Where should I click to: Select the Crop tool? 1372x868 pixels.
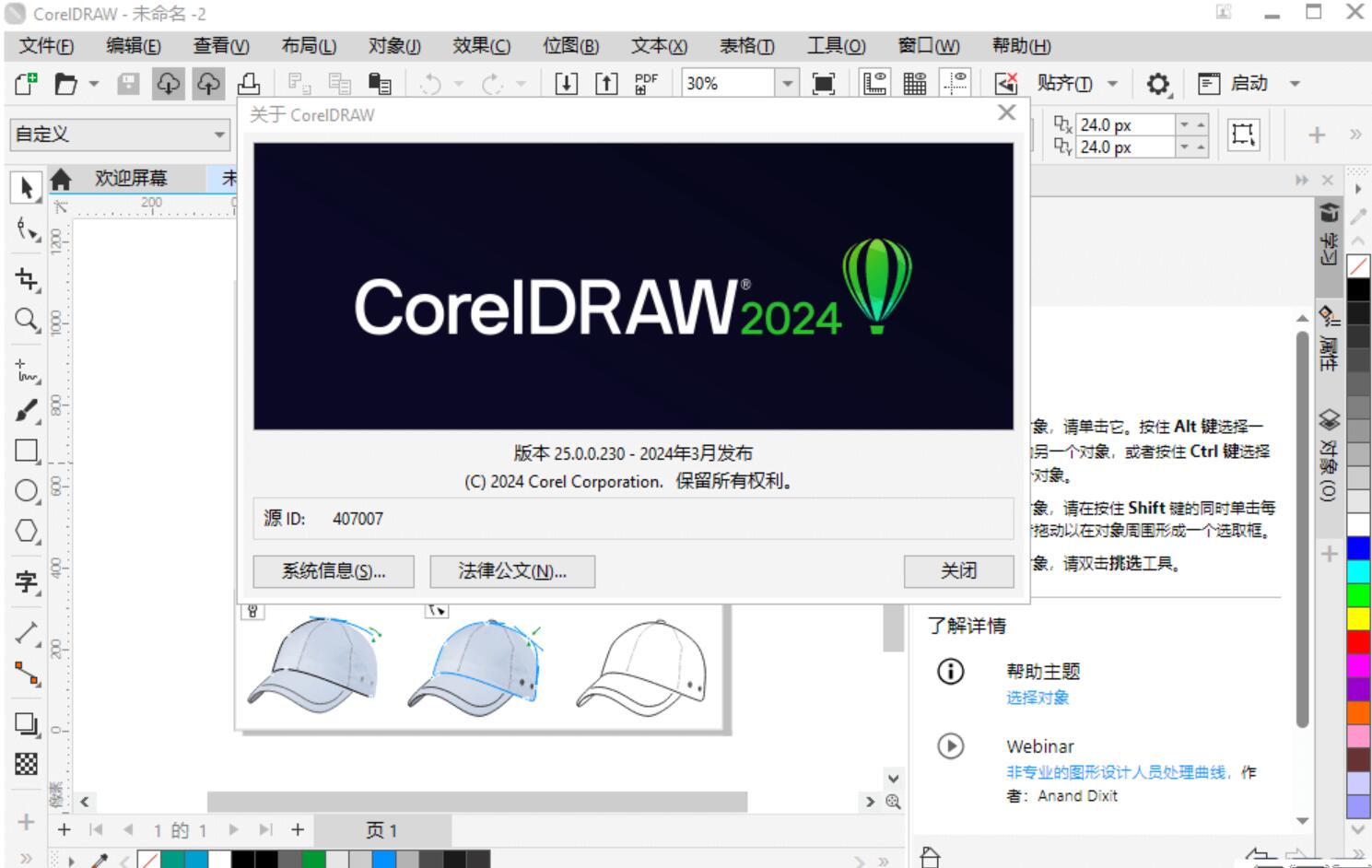(26, 278)
